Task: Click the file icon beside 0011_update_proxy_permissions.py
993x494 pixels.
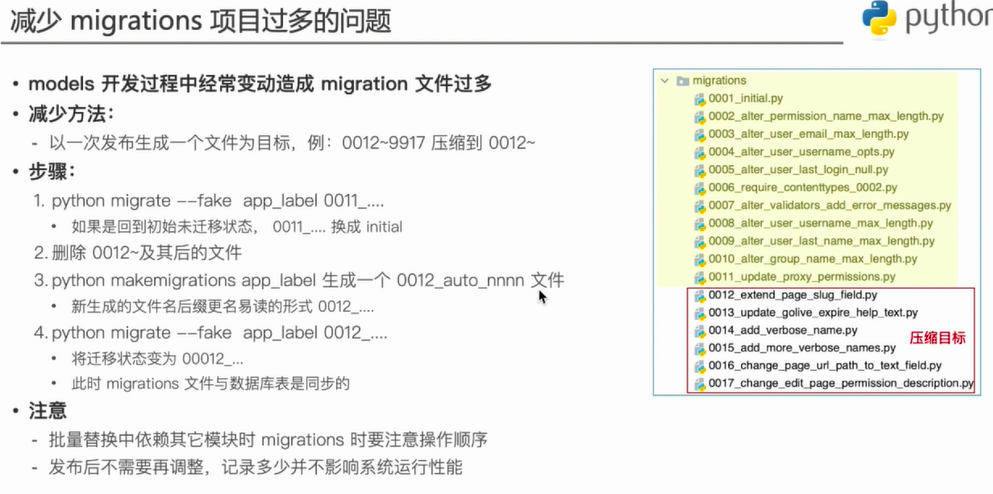Action: coord(700,277)
